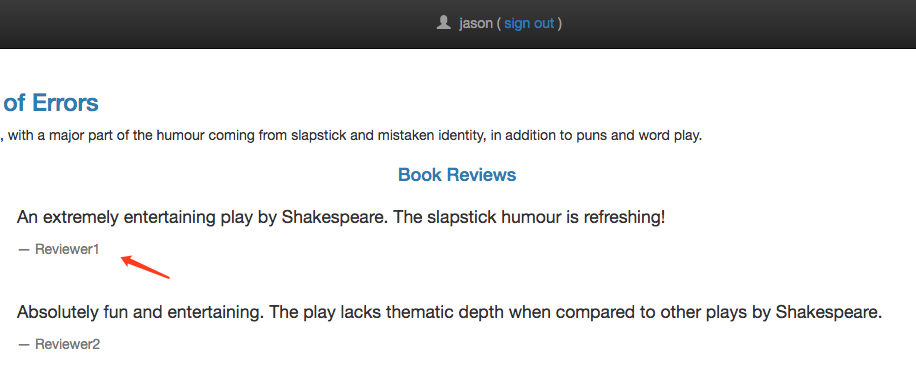The width and height of the screenshot is (916, 389).
Task: Click the user silhouette icon beside jason
Action: (443, 23)
